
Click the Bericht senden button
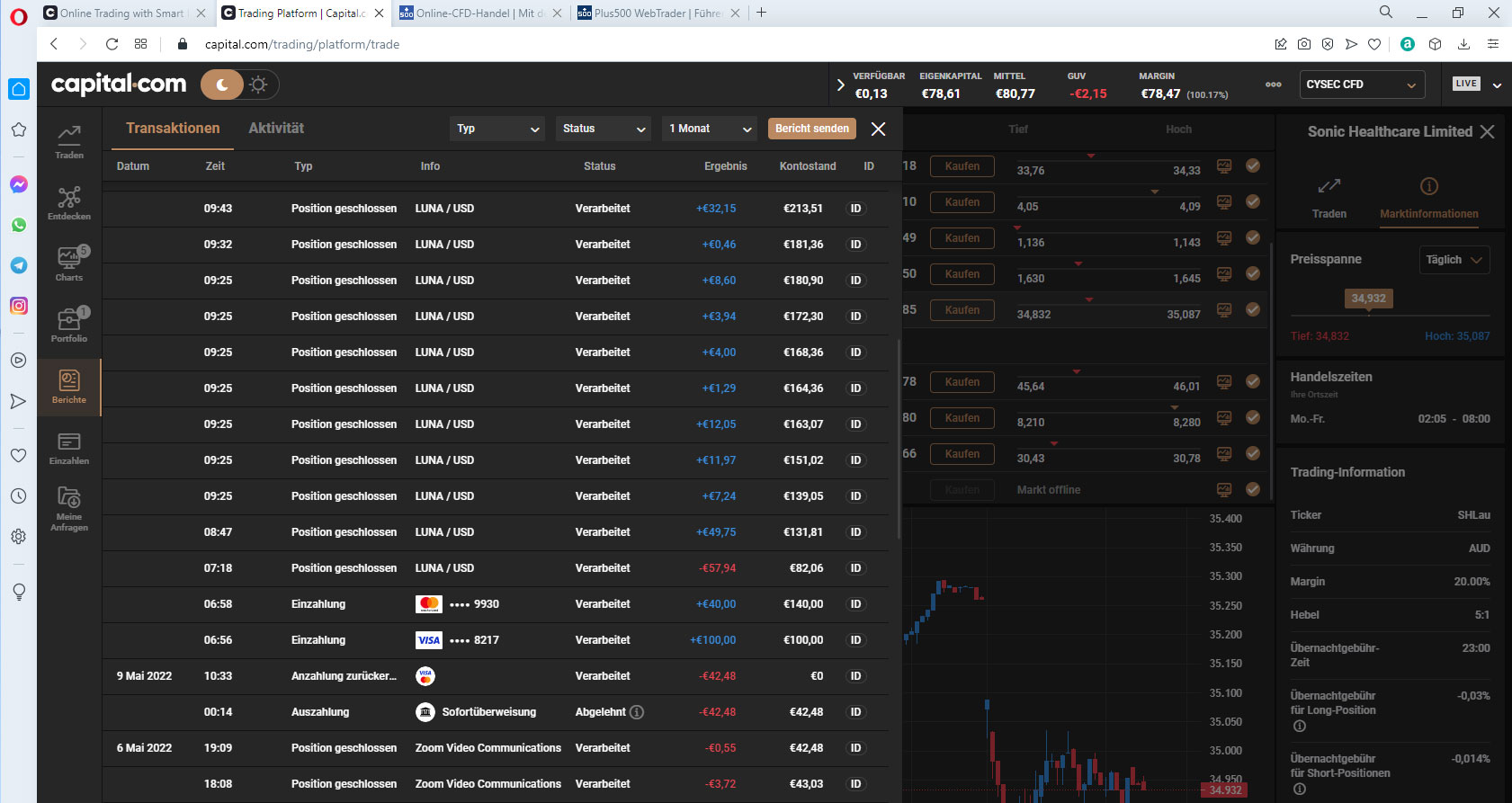[811, 129]
